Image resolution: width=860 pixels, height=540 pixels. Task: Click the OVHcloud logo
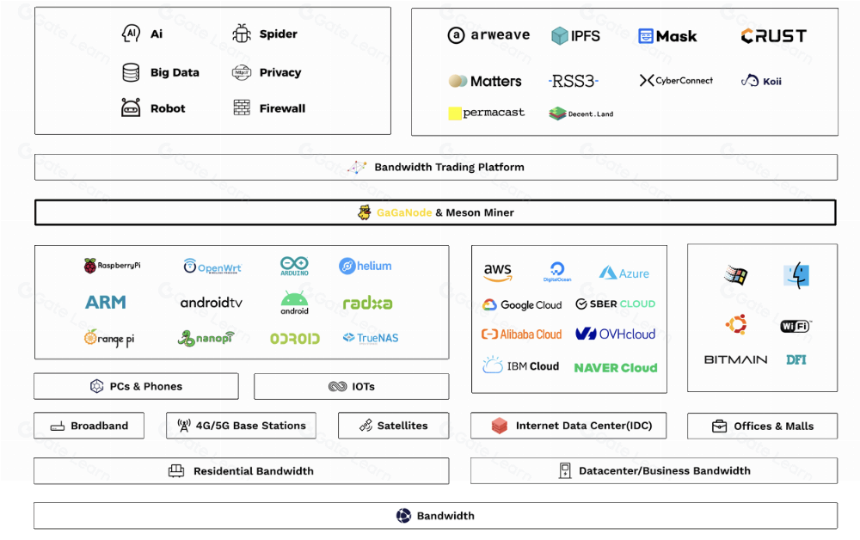coord(615,334)
